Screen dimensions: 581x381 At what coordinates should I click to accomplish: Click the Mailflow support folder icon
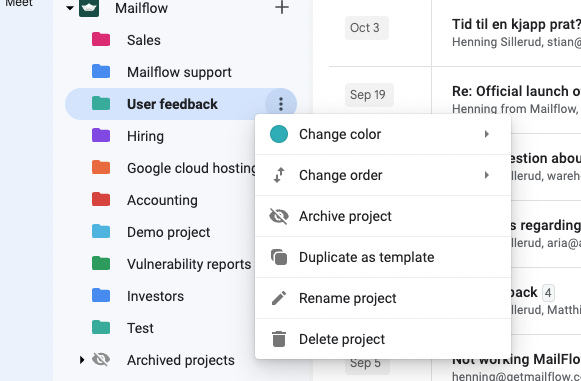click(101, 71)
